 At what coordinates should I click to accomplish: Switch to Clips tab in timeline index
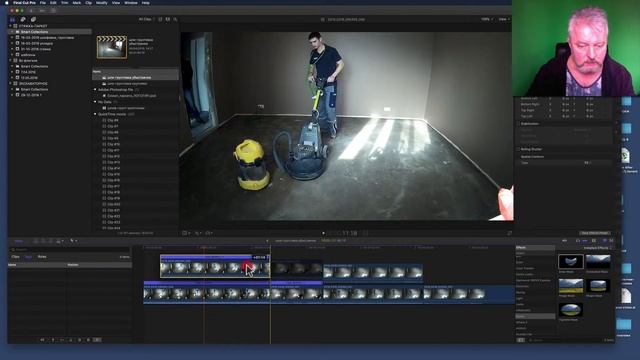click(x=16, y=257)
